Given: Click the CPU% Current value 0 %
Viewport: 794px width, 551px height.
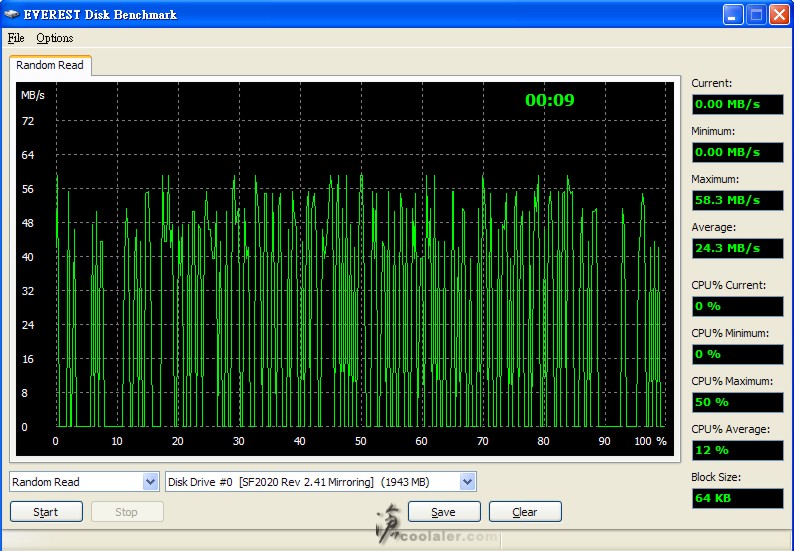Looking at the screenshot, I should (x=737, y=306).
